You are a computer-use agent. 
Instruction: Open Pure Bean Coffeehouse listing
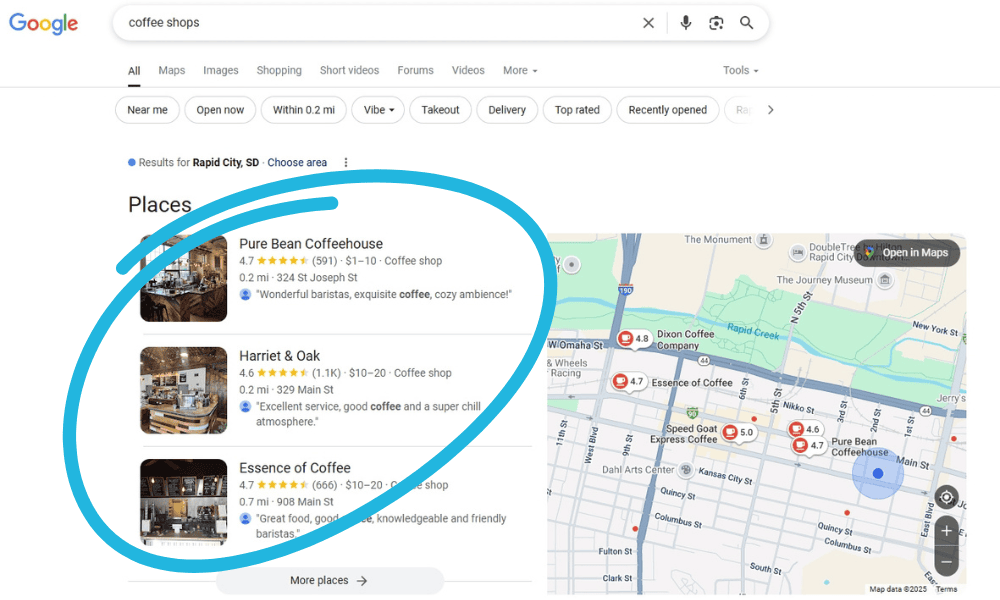pyautogui.click(x=311, y=244)
